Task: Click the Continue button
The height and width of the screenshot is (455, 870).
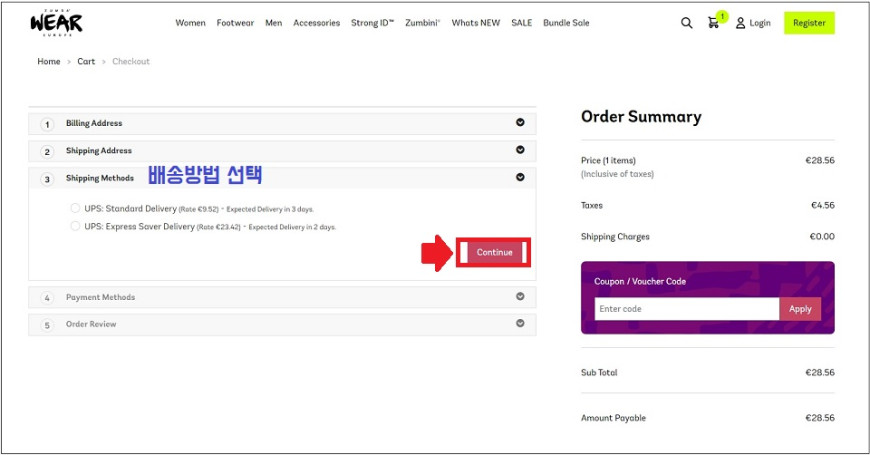Action: (x=494, y=252)
